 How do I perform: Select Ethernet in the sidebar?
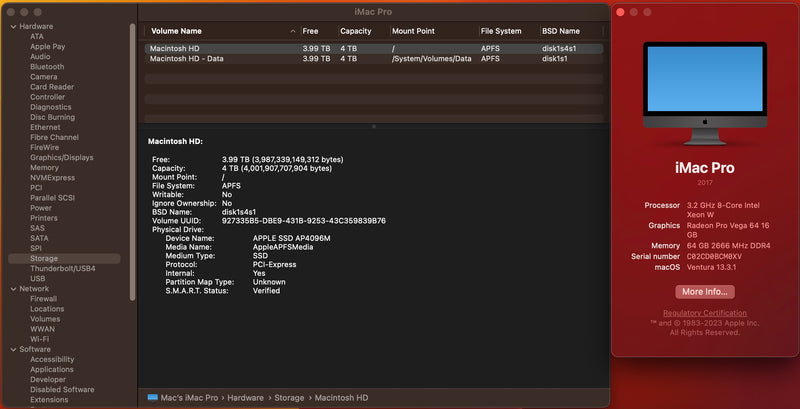45,127
